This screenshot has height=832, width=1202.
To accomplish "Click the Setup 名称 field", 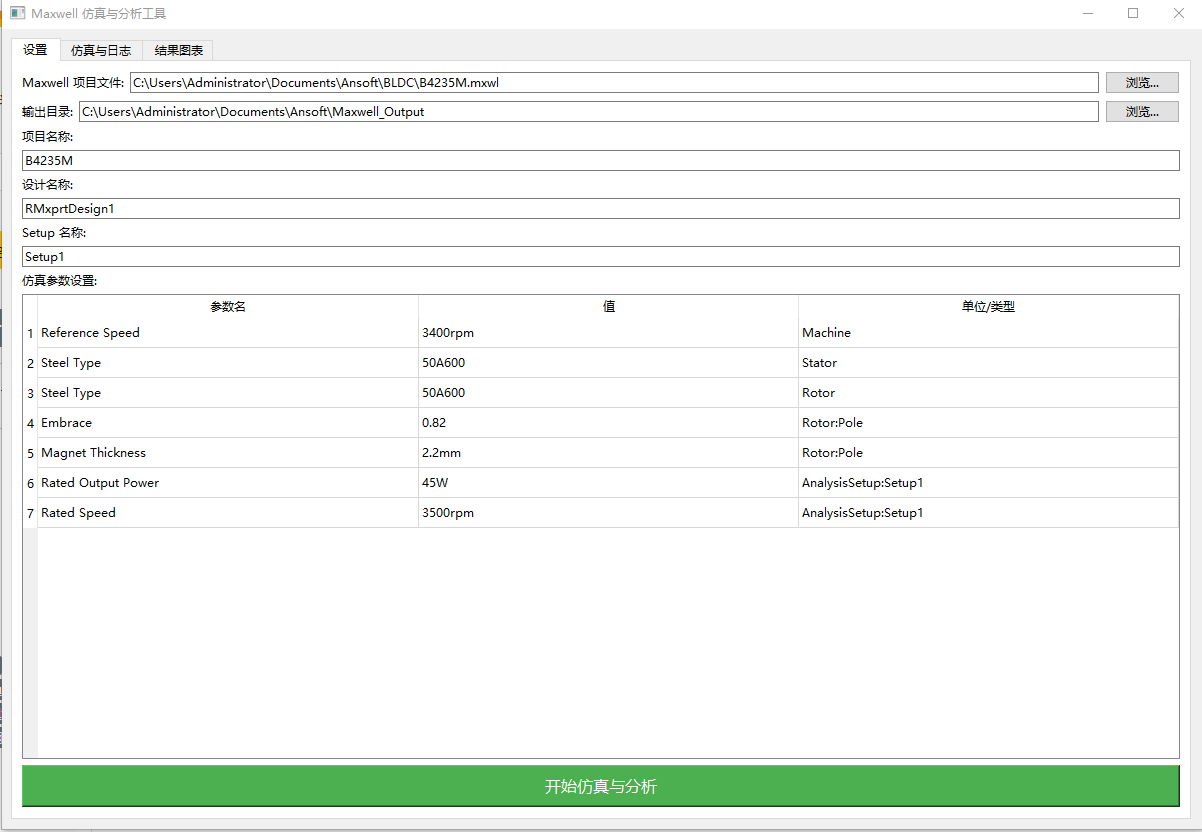I will tap(600, 257).
